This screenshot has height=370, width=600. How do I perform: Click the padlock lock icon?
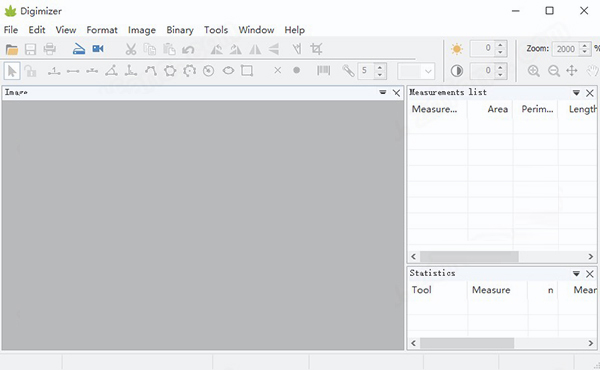pos(30,71)
